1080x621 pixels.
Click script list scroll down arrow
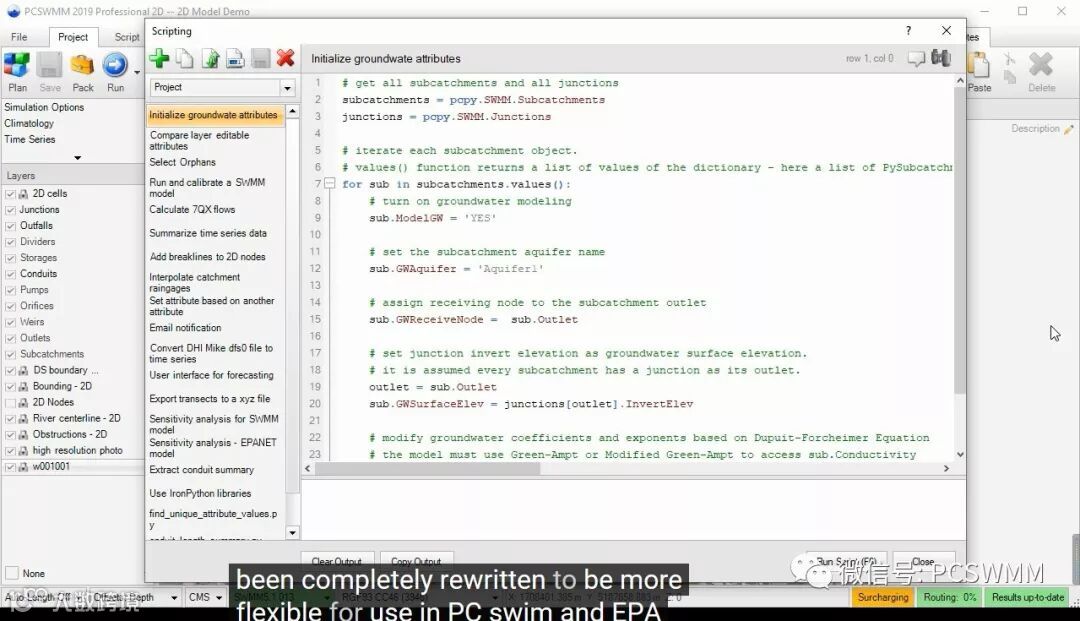coord(293,533)
